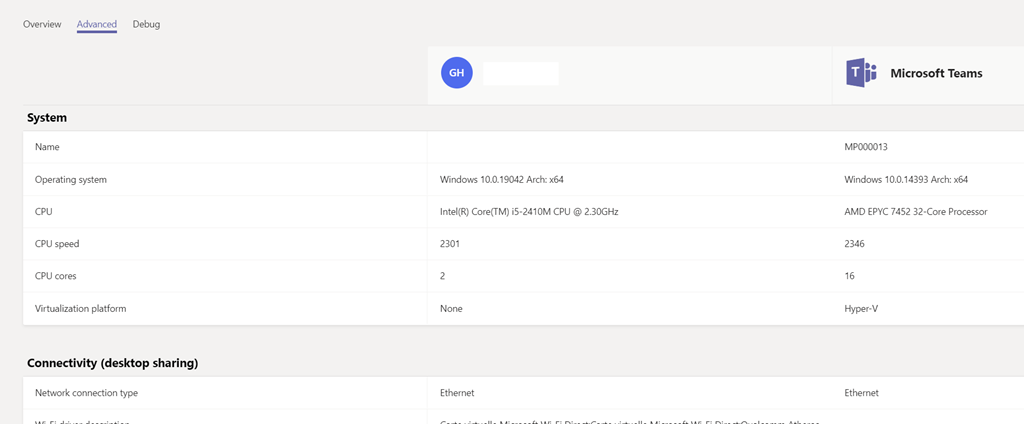Screen dimensions: 1024x424
Task: Select the Network connection type row label
Action: tap(86, 393)
